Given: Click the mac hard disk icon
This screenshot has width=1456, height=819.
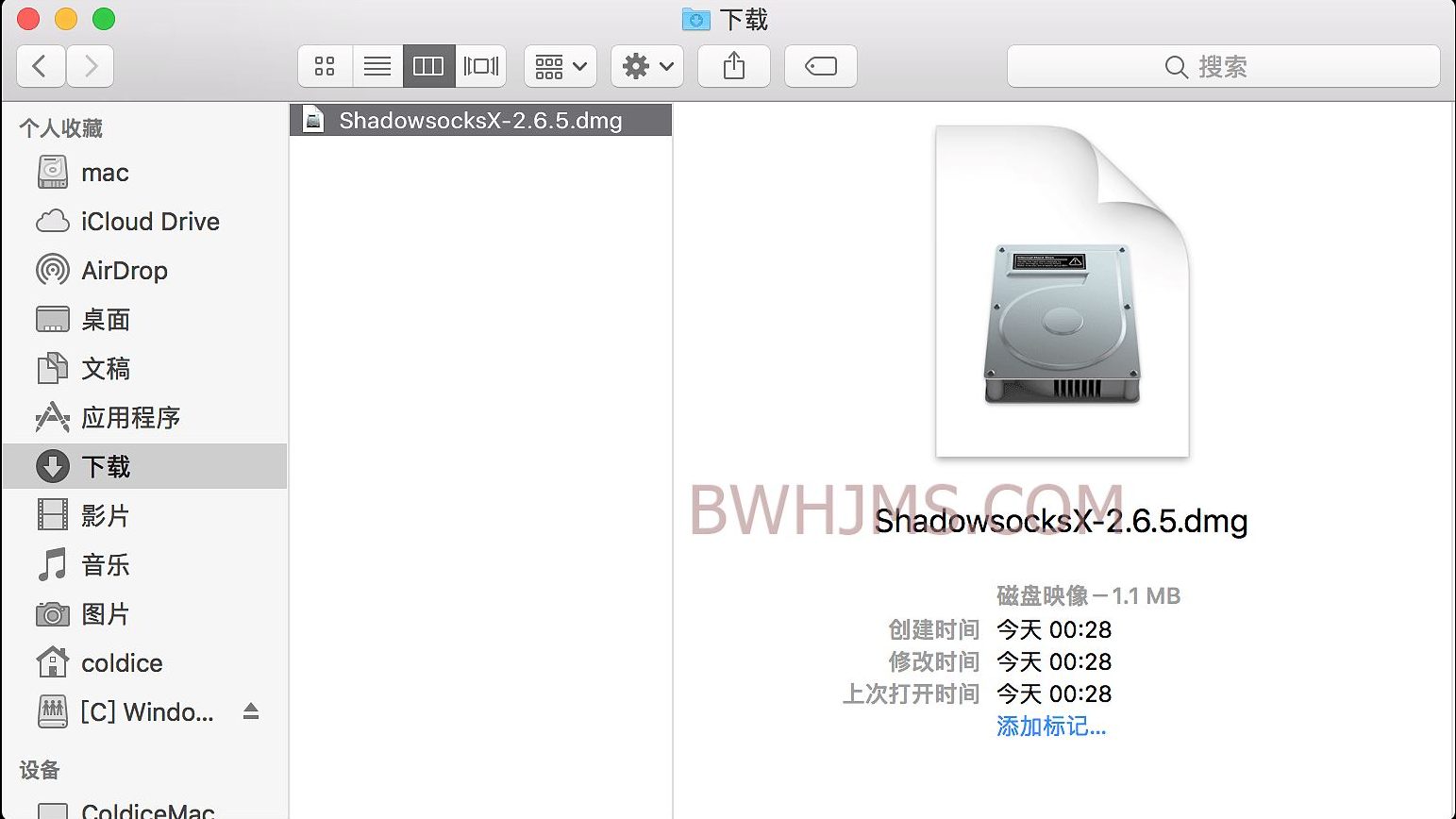Looking at the screenshot, I should [53, 173].
